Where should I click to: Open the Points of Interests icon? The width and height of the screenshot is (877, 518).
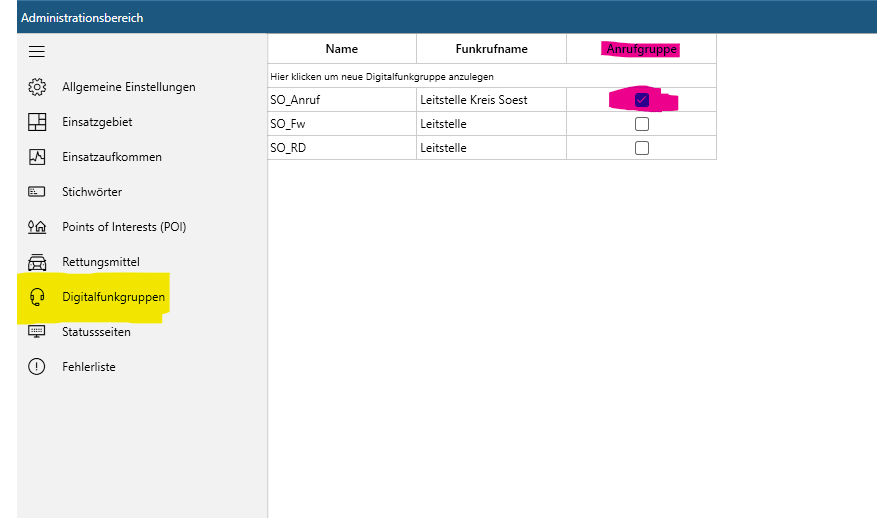click(x=37, y=227)
